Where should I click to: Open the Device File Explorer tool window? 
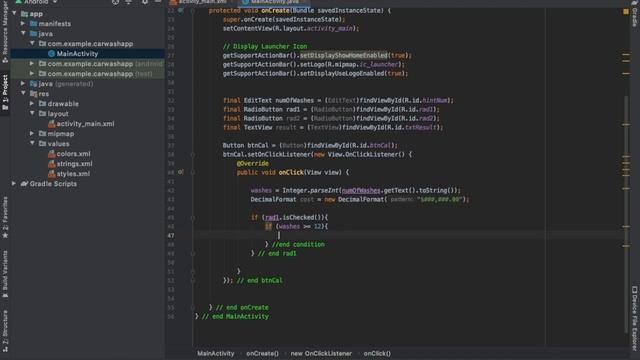click(635, 318)
